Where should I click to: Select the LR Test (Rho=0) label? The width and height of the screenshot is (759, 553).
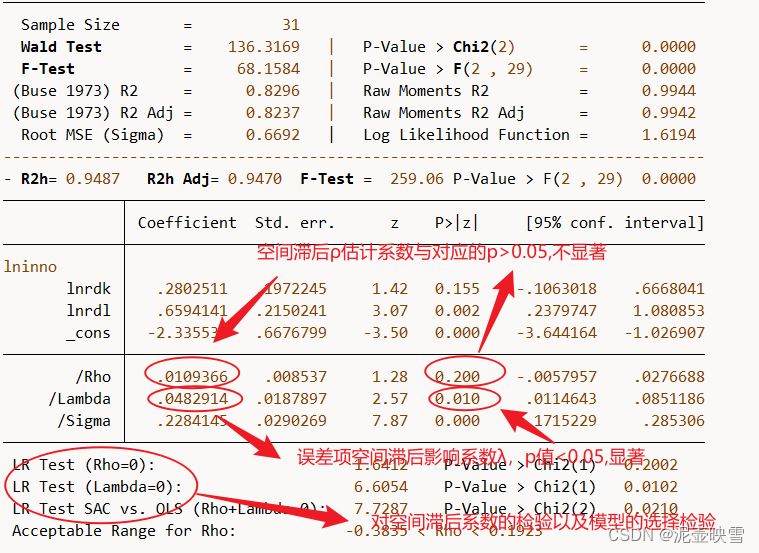pos(84,465)
